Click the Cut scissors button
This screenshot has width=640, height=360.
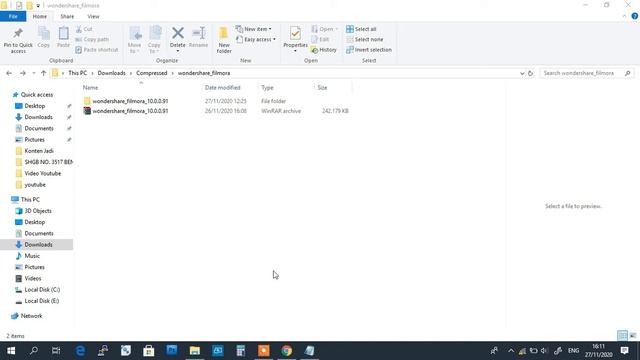click(x=84, y=29)
